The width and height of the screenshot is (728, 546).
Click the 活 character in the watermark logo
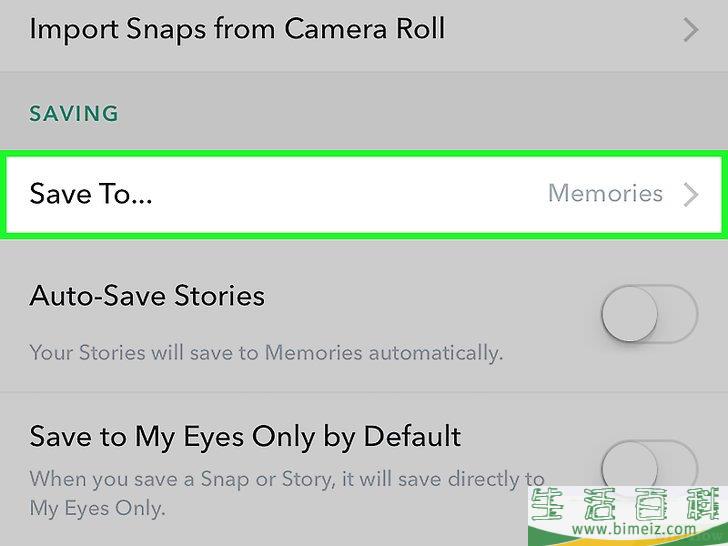[599, 505]
